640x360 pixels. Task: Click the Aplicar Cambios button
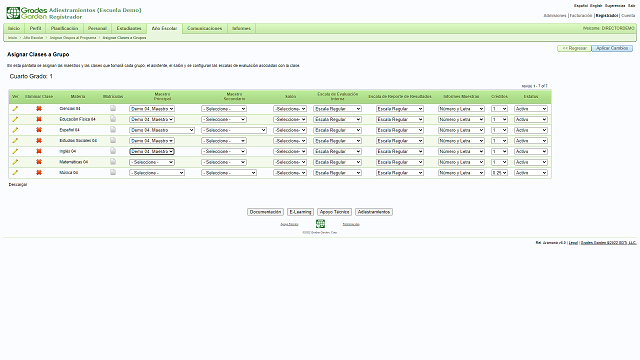612,48
